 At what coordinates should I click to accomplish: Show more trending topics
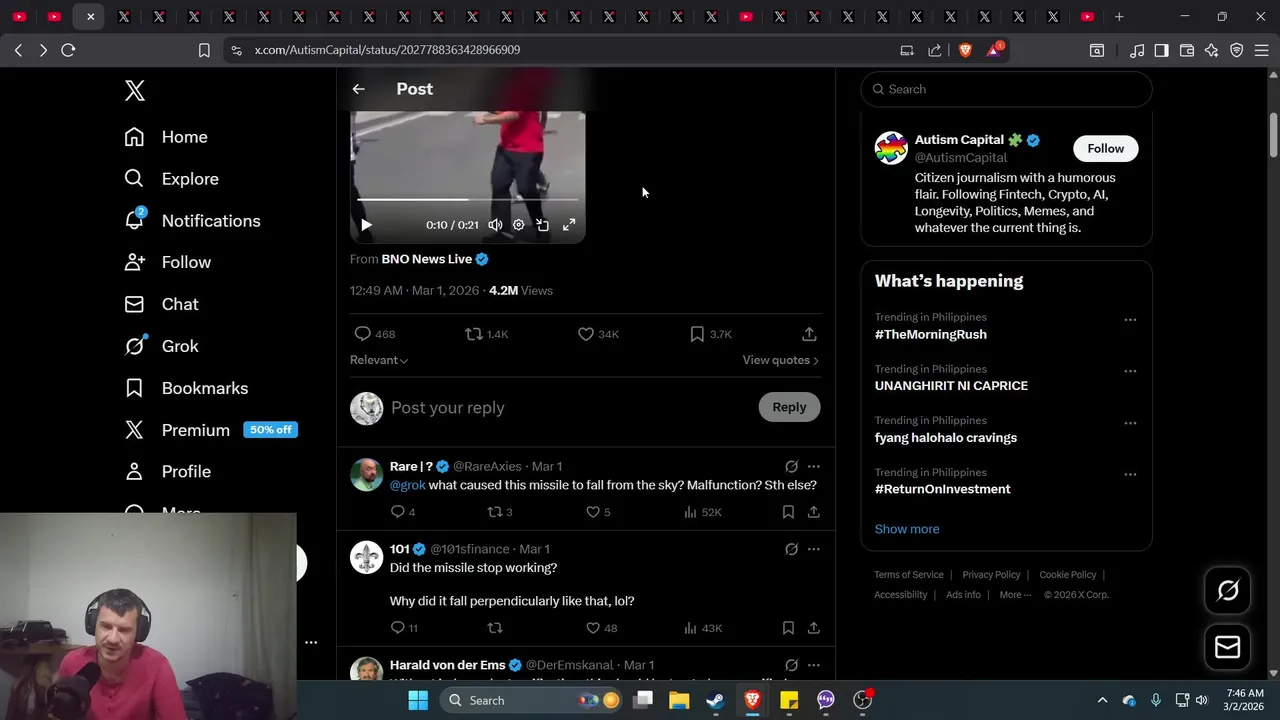pyautogui.click(x=907, y=529)
